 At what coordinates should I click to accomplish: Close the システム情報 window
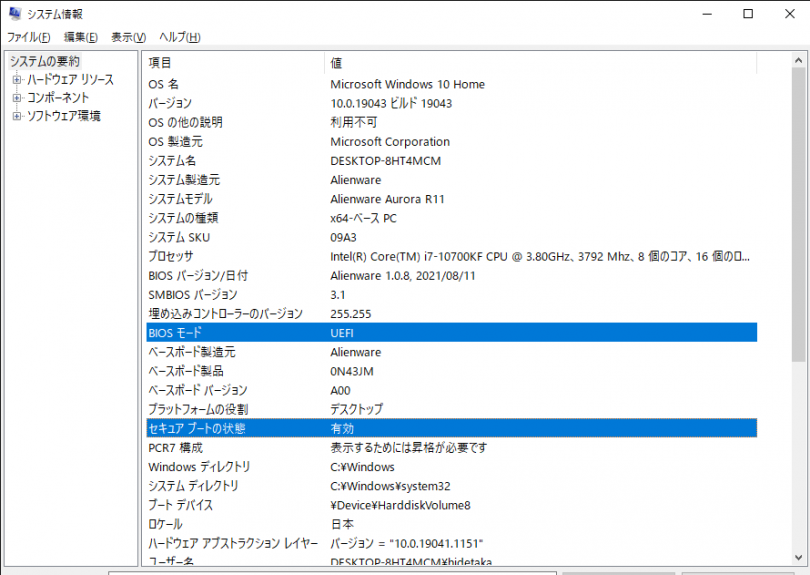point(789,14)
